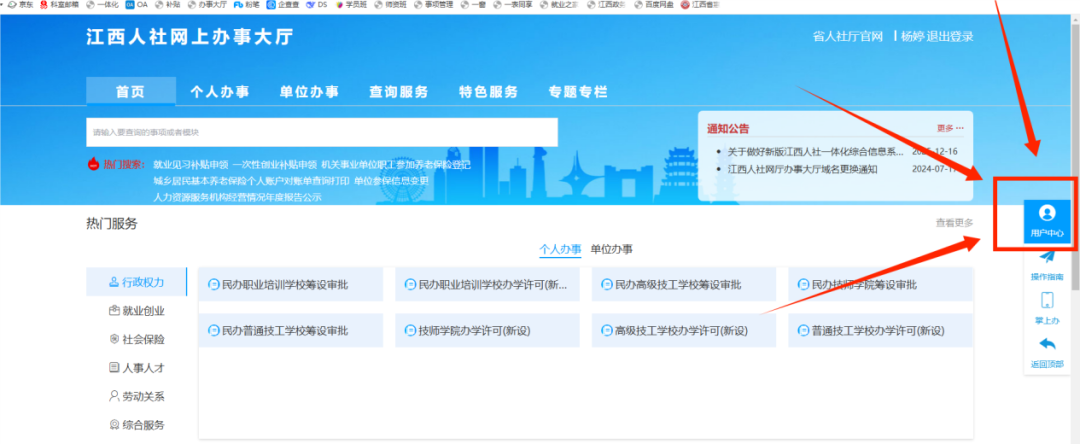Open 更多 in the 通知公告 panel
Viewport: 1080px width, 444px height.
[951, 128]
